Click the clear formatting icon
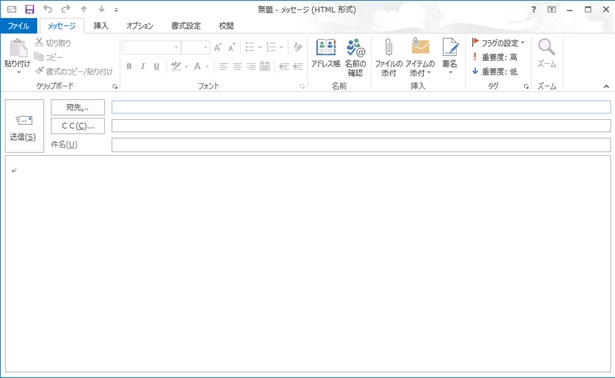Viewport: 615px width, 378px height. point(298,47)
